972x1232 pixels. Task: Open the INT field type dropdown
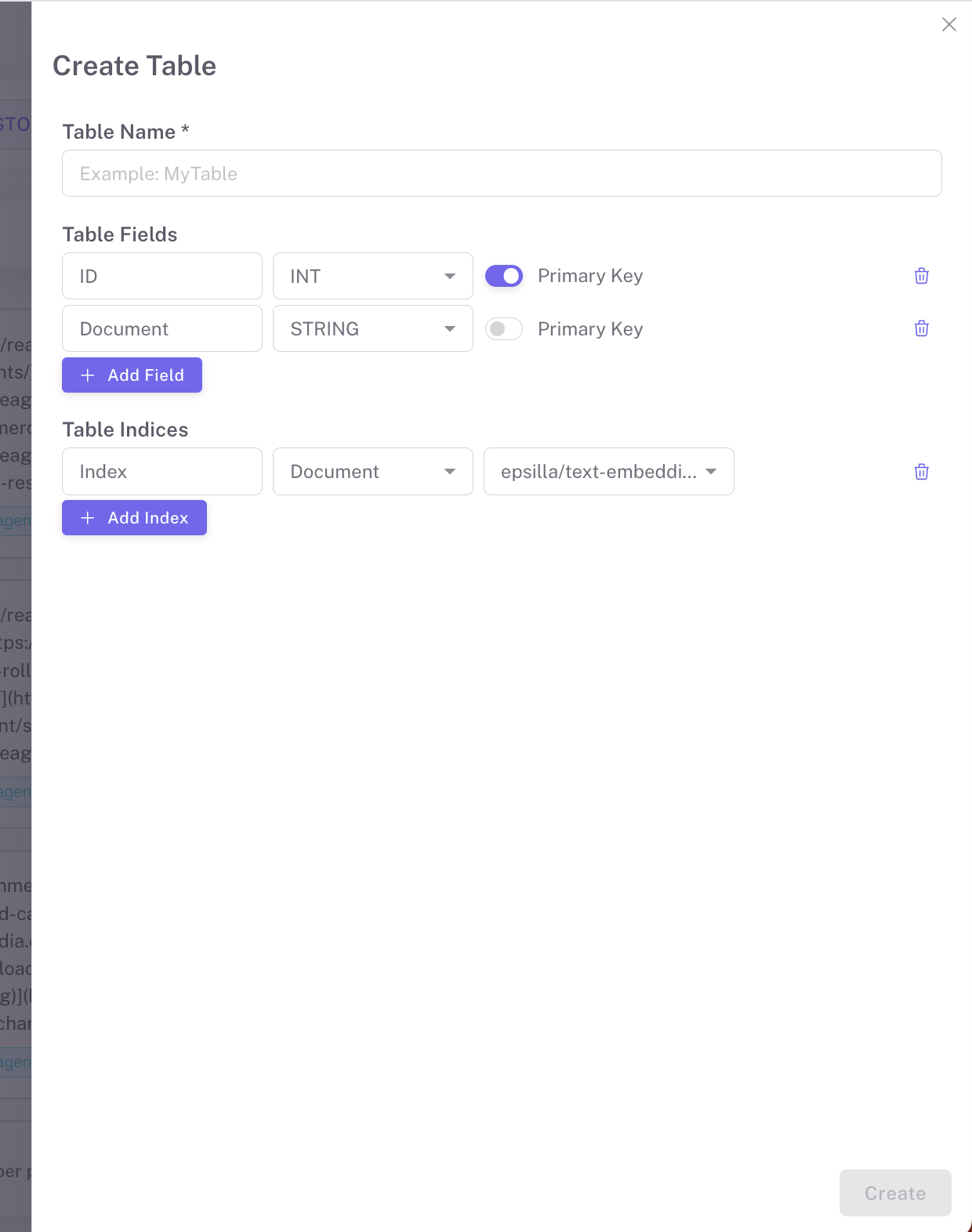[372, 276]
